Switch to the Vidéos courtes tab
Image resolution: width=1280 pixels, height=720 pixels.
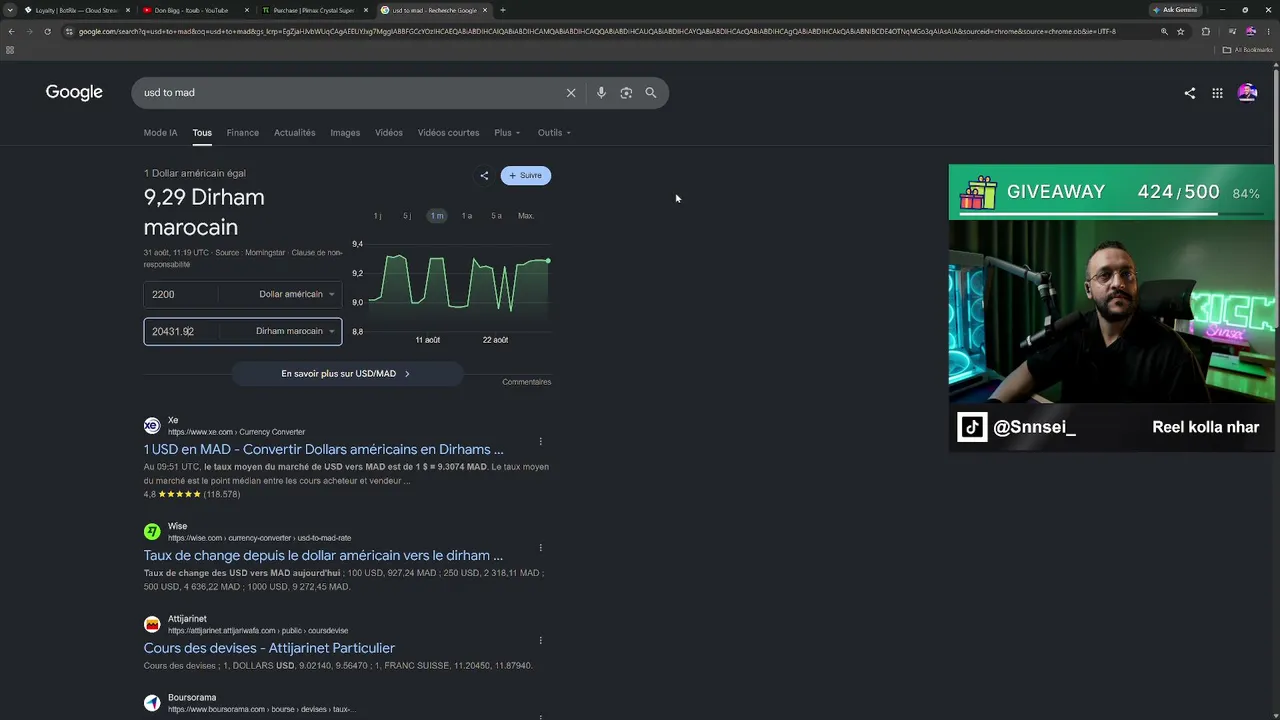pyautogui.click(x=448, y=133)
